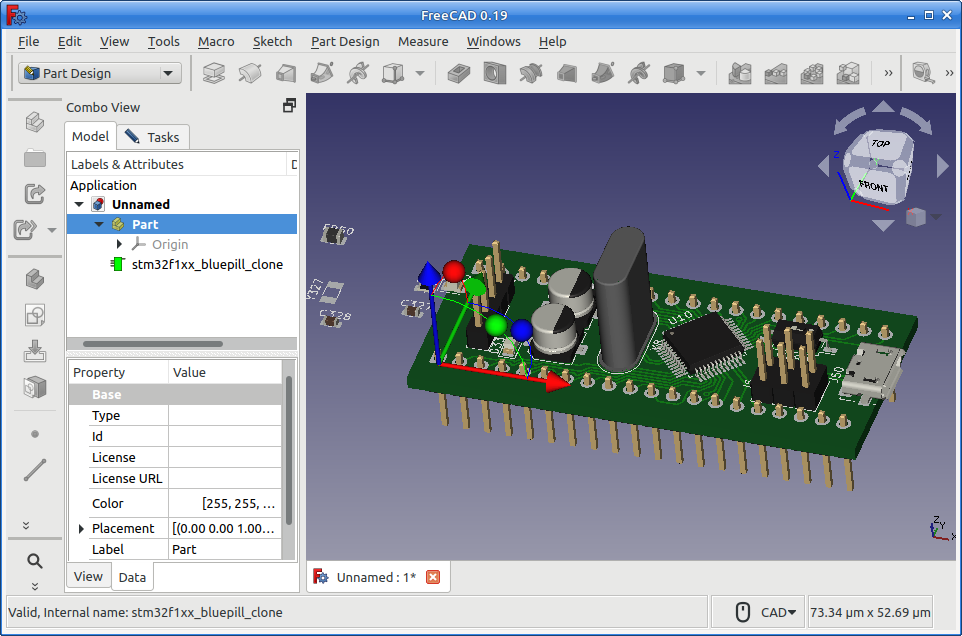Click the Color property value
Image resolution: width=962 pixels, height=636 pixels.
coord(225,504)
